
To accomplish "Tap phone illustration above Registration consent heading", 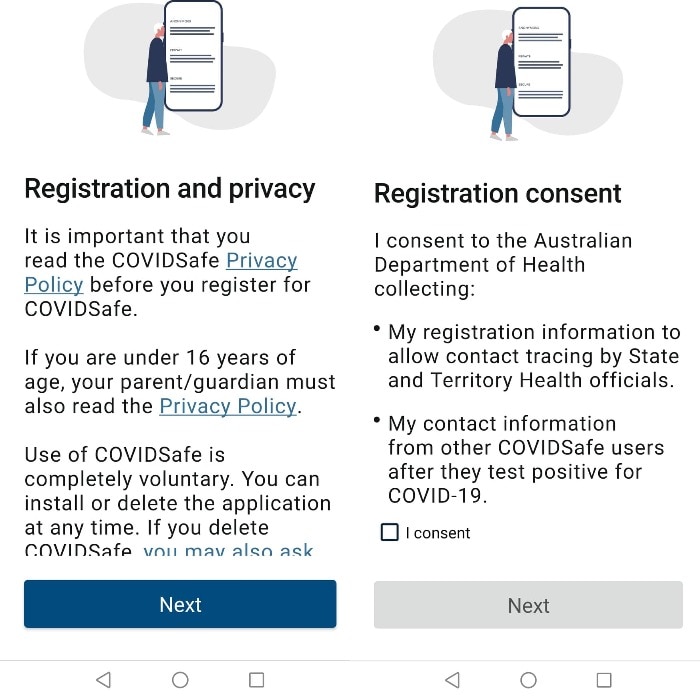I will coord(541,62).
